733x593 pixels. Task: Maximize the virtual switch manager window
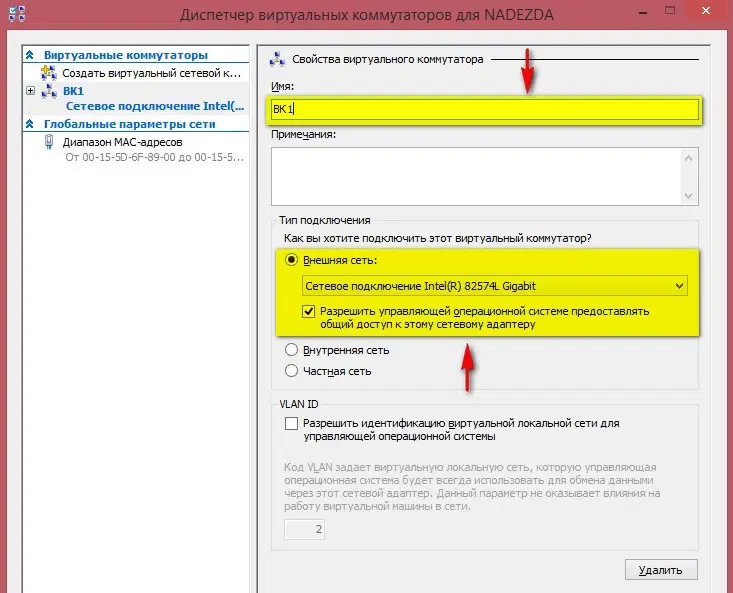point(670,11)
